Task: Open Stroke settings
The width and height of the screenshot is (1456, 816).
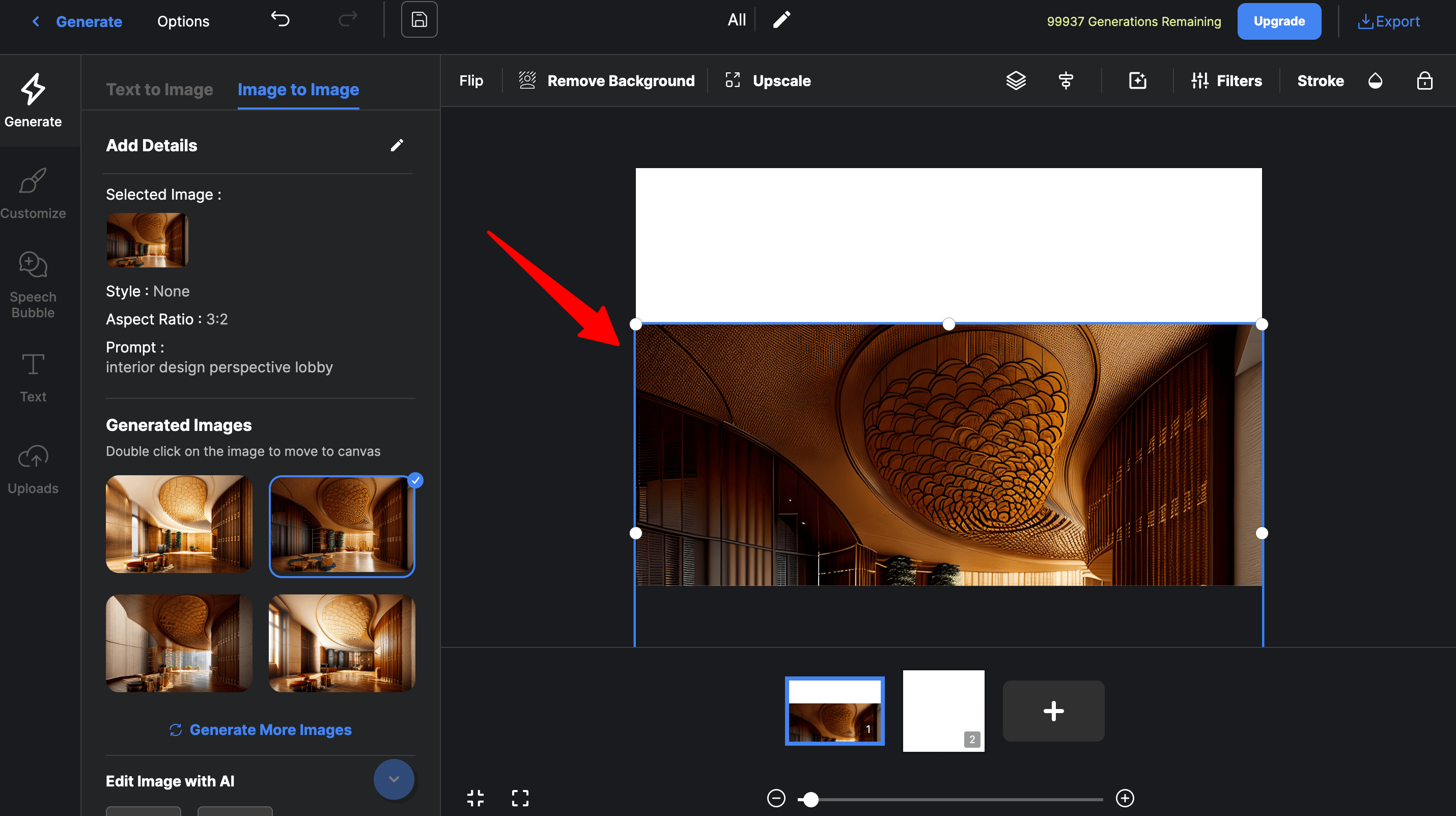Action: (x=1321, y=81)
